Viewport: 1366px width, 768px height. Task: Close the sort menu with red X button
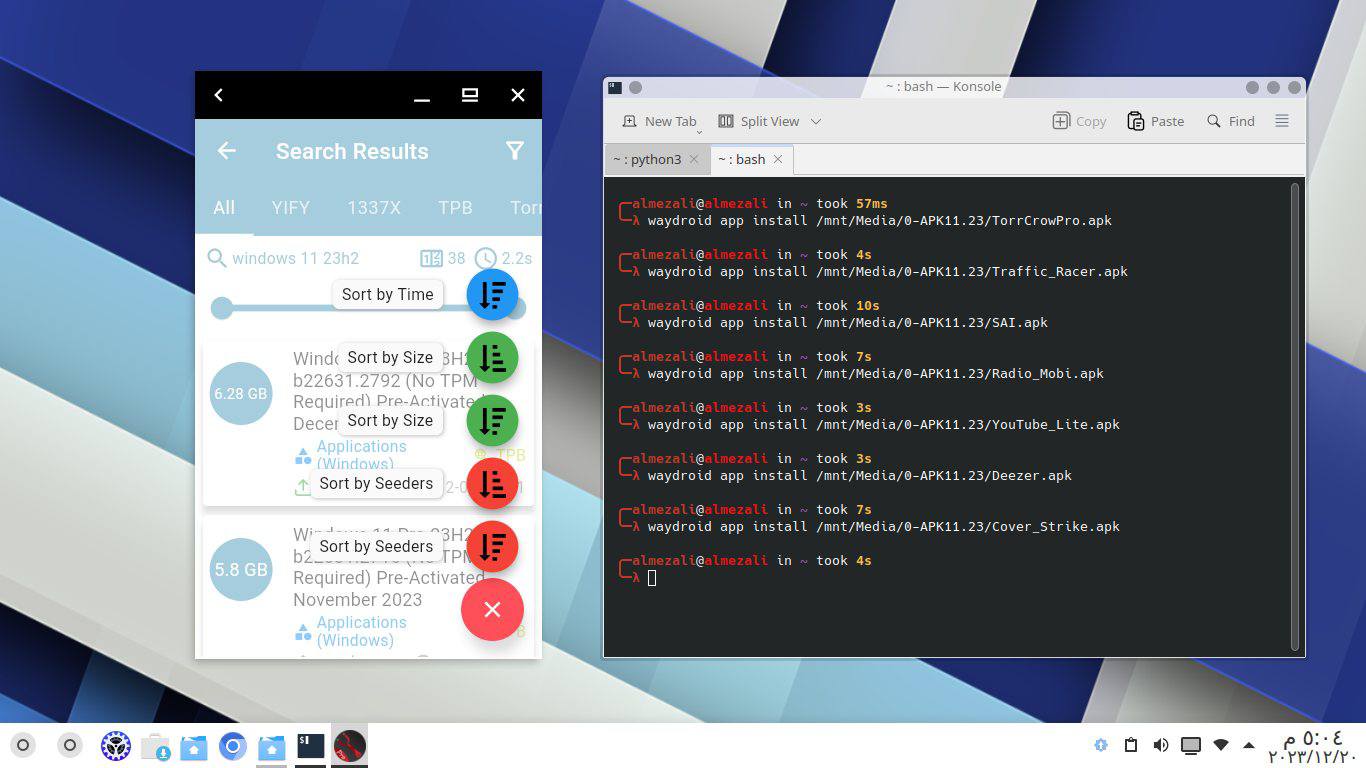click(492, 609)
